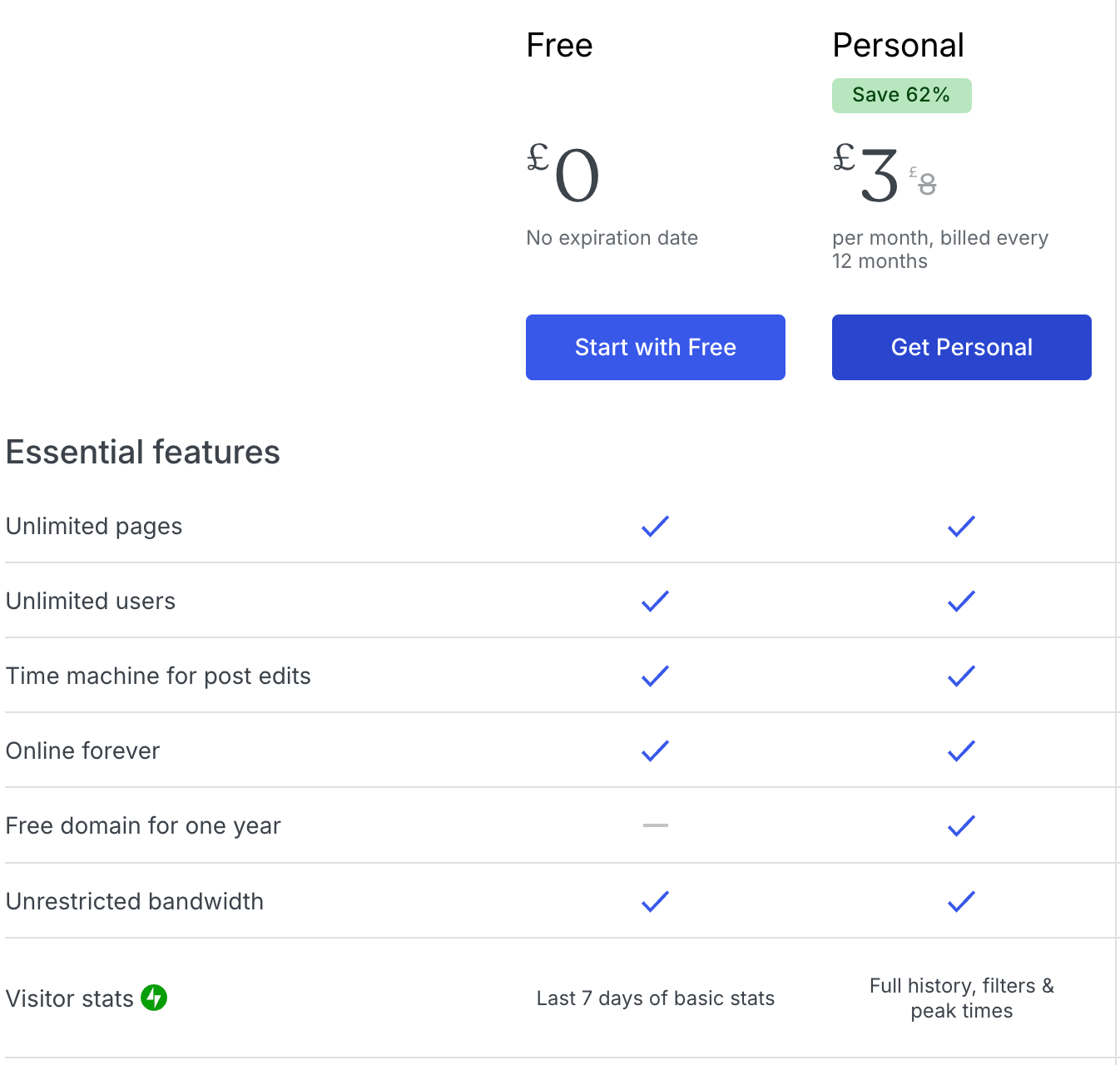Click the crossed-out £8 original price
This screenshot has width=1120, height=1065.
click(923, 181)
